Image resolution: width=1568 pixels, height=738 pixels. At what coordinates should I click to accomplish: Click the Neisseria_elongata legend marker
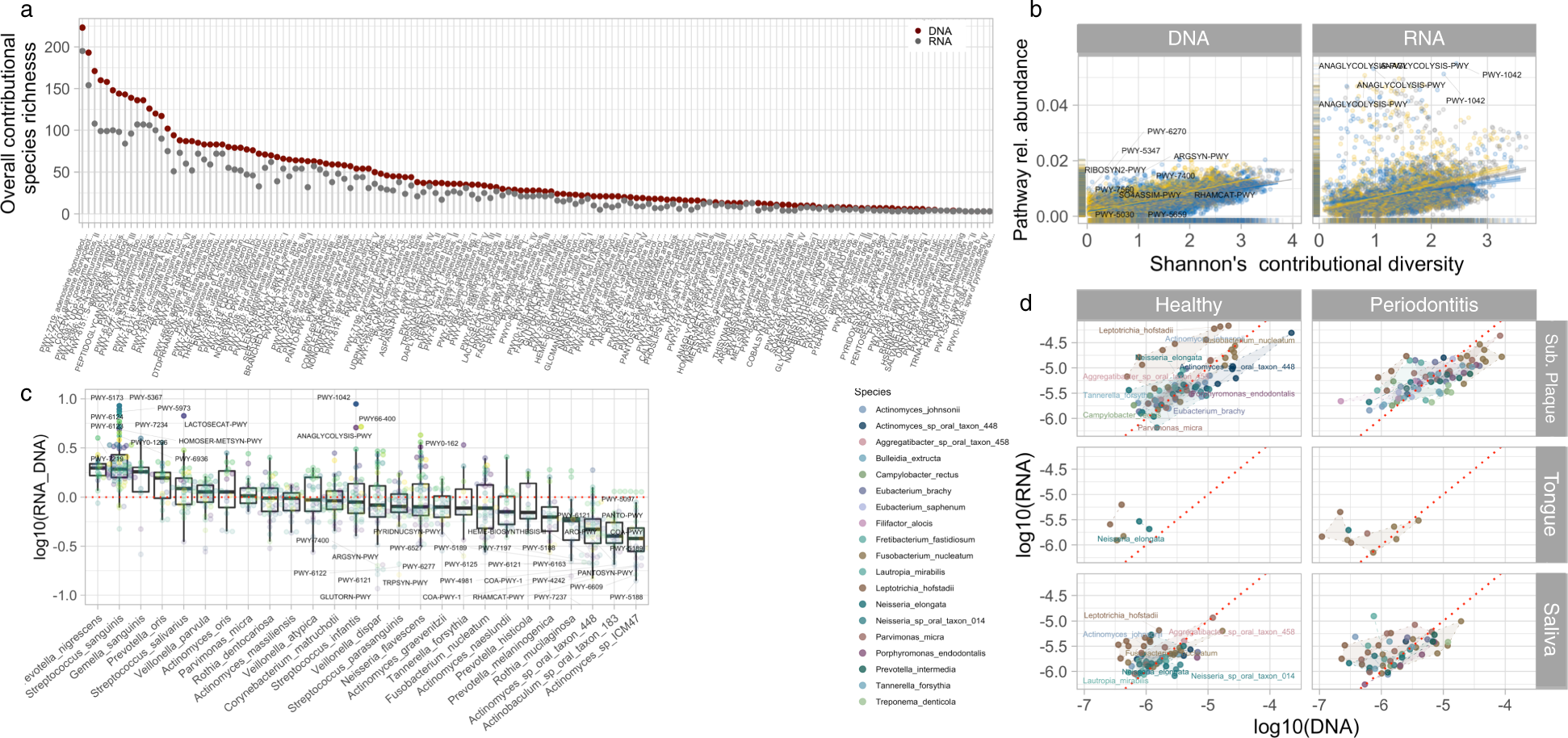pos(862,604)
